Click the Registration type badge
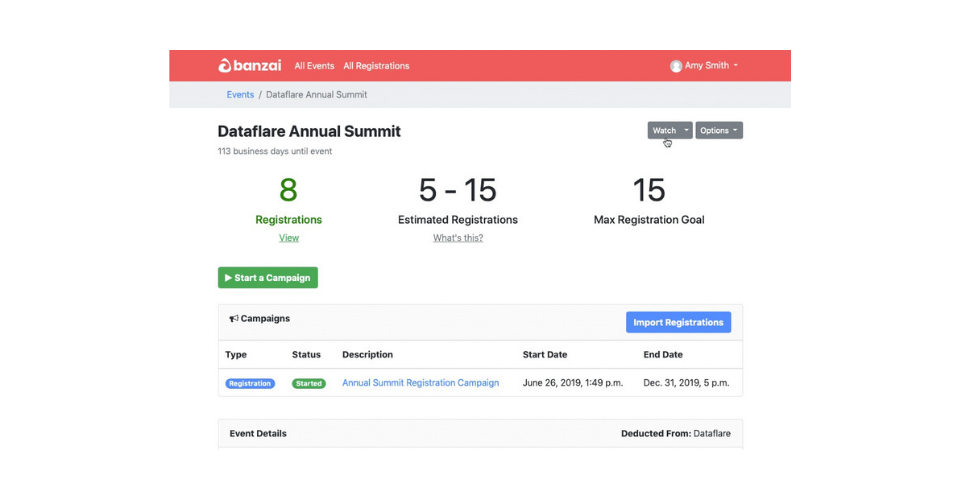This screenshot has width=960, height=500. click(x=250, y=383)
